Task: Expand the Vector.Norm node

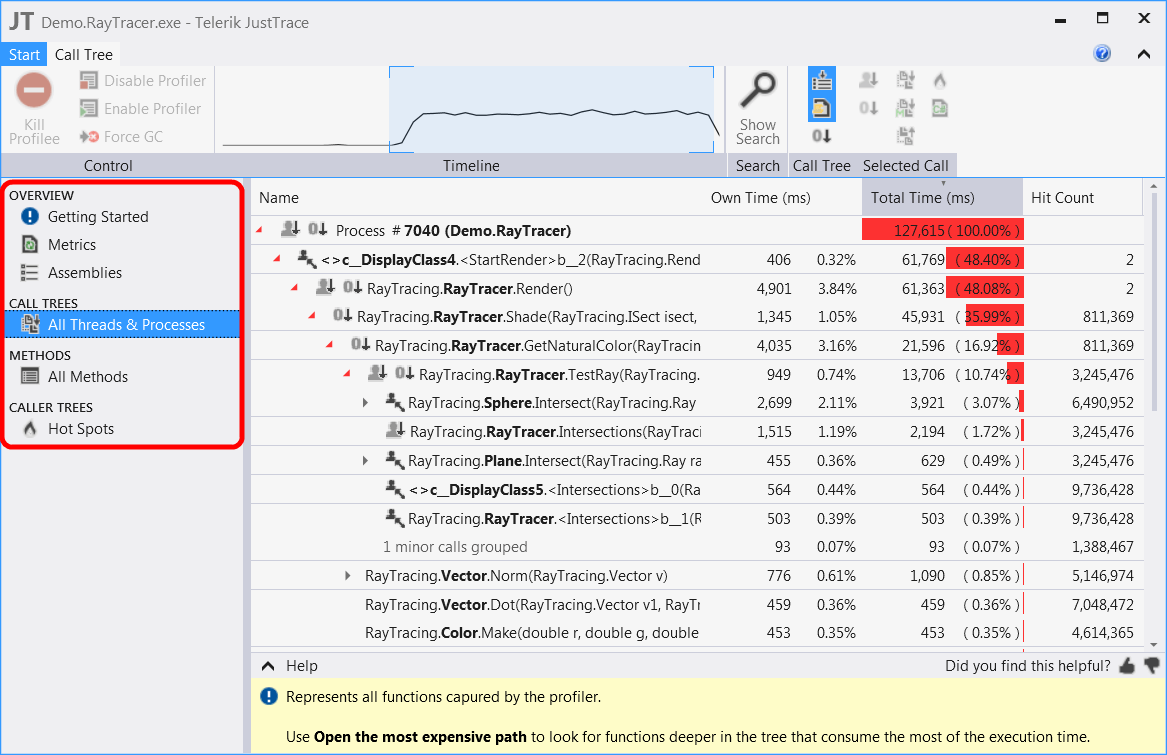Action: [x=348, y=576]
